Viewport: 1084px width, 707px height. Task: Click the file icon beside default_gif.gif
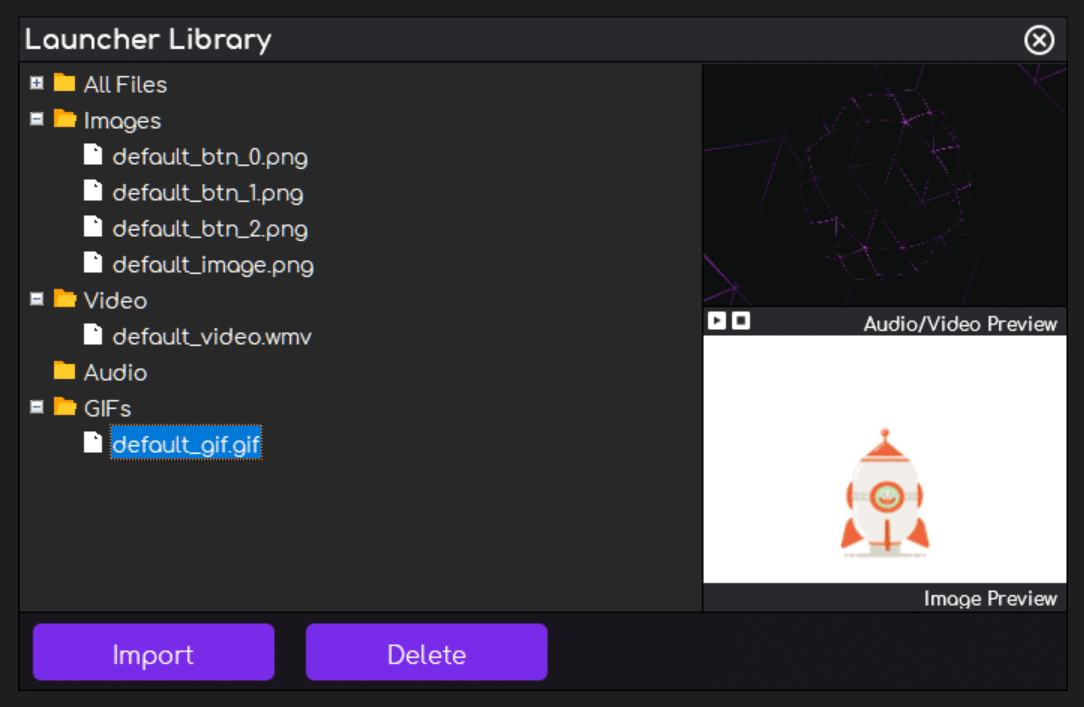[x=93, y=443]
